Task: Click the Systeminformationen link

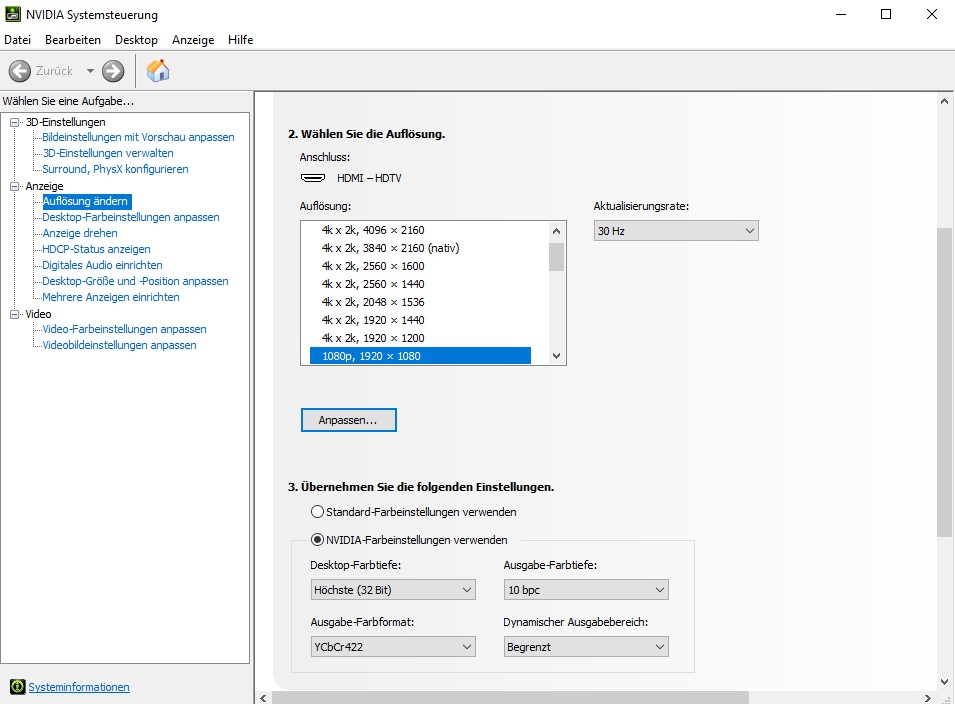Action: [79, 687]
